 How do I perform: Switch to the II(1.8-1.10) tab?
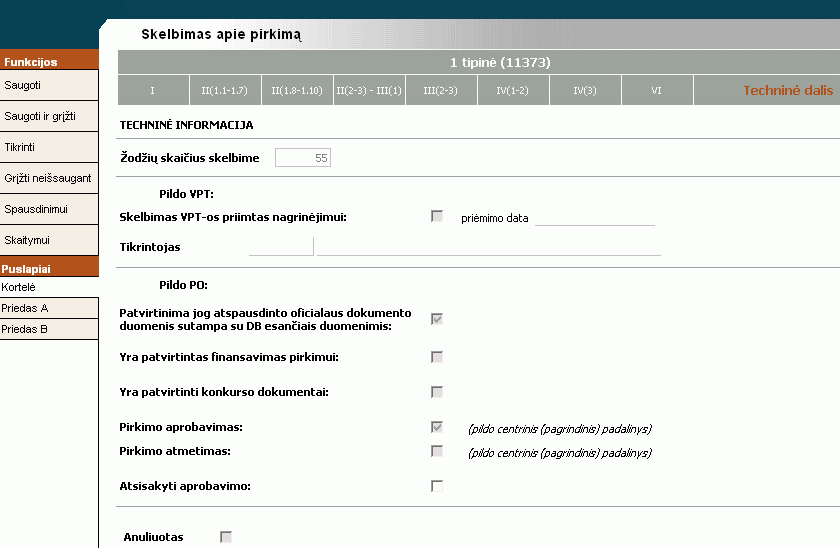(297, 90)
